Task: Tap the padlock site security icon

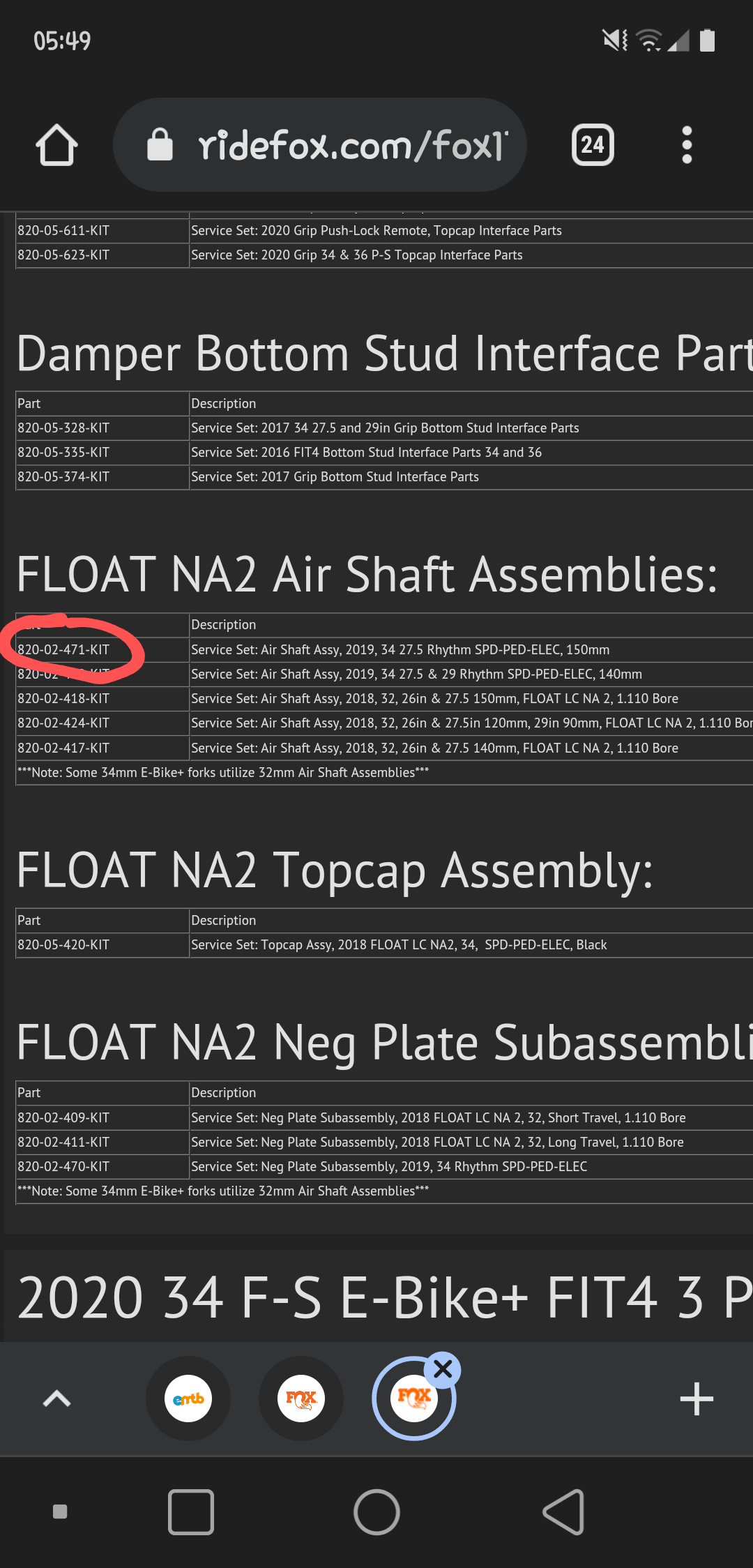Action: click(x=160, y=145)
